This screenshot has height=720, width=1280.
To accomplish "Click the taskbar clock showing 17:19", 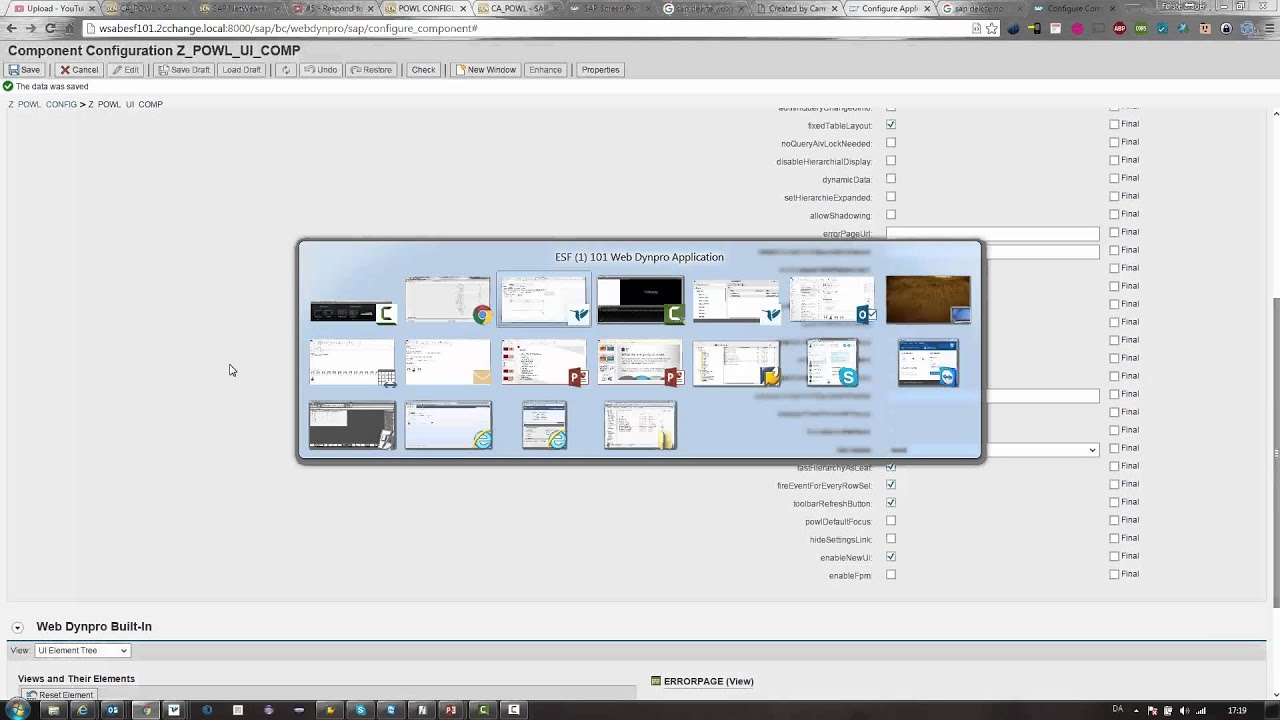I will [1237, 710].
